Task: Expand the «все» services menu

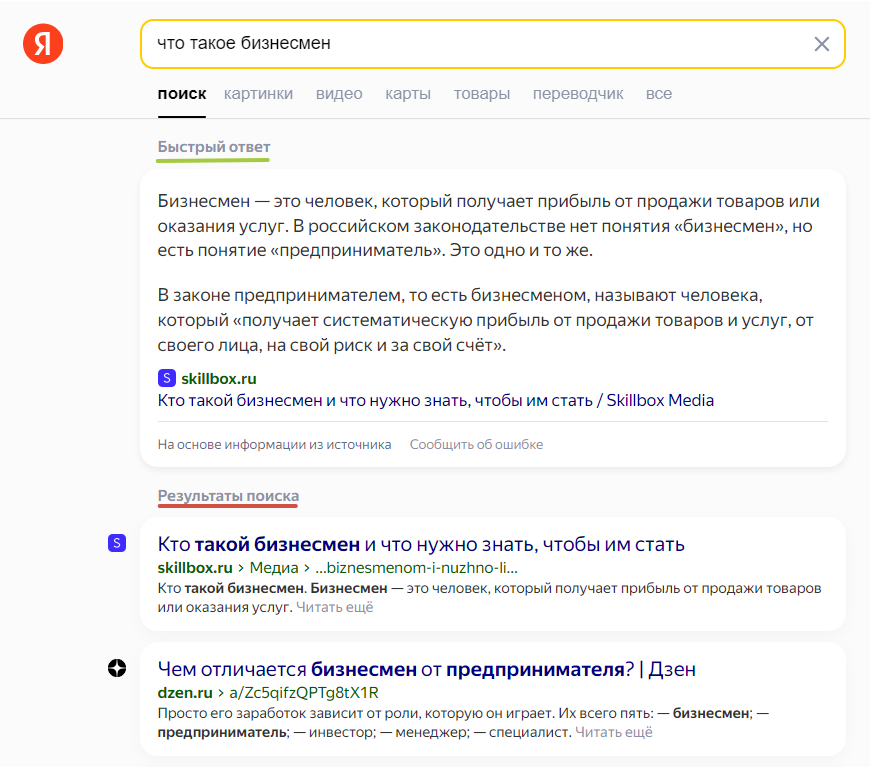Action: [x=659, y=94]
